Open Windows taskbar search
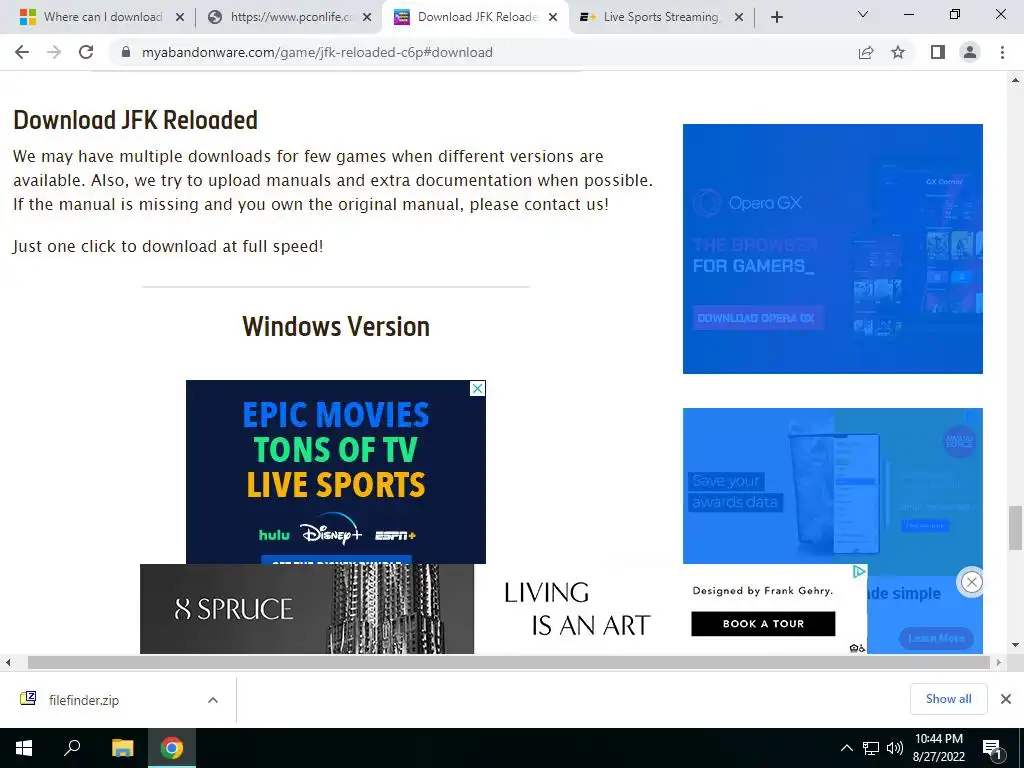Screen dimensions: 1024x768 point(72,748)
